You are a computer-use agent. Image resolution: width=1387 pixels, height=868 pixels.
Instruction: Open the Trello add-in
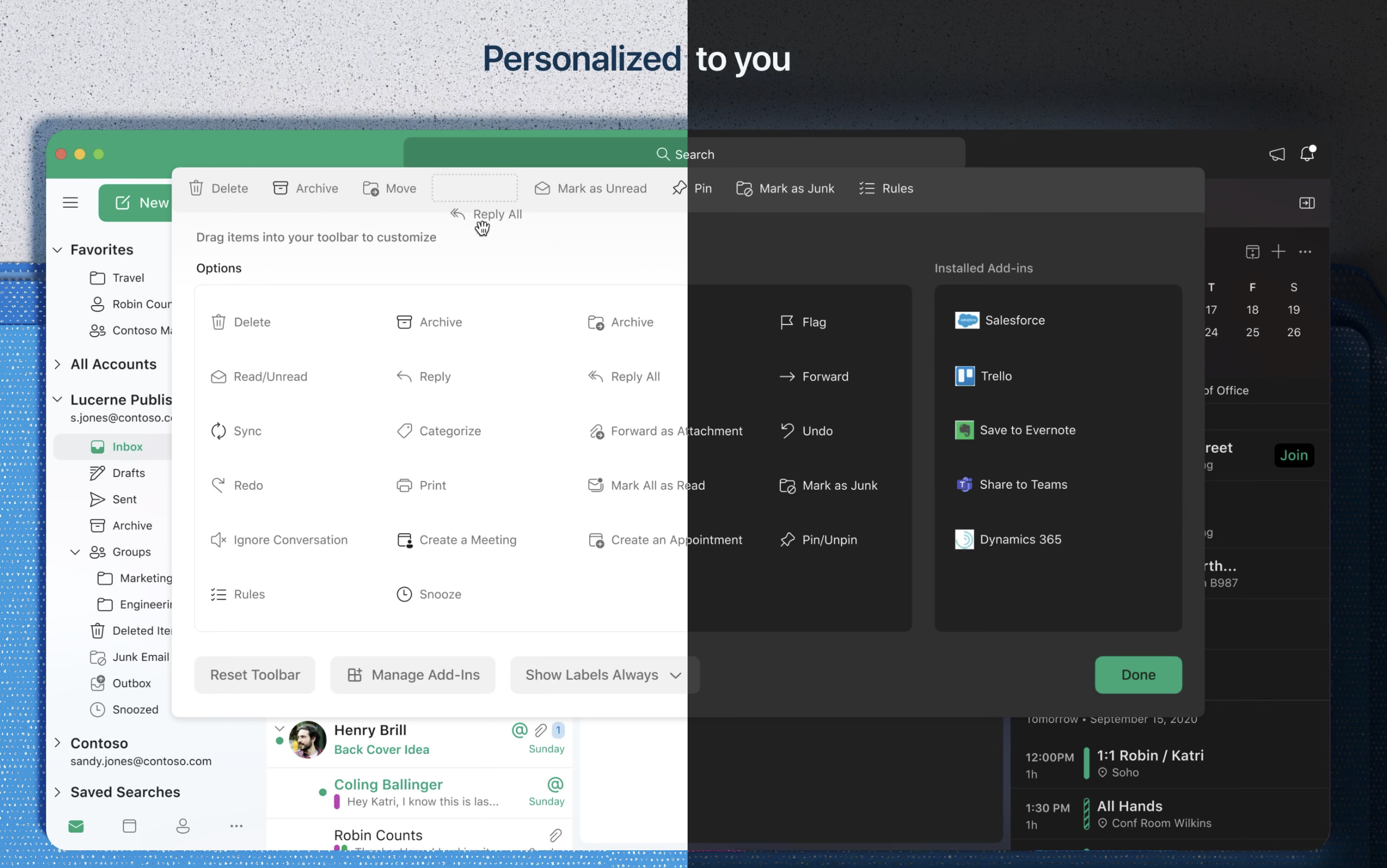tap(965, 375)
